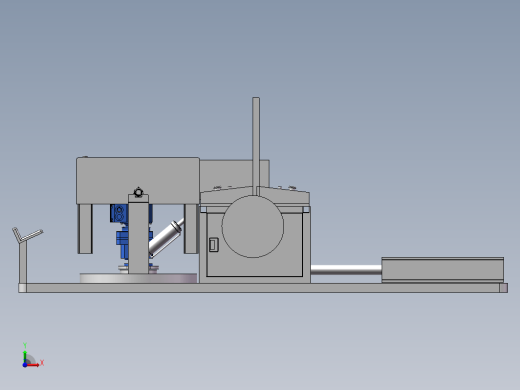Select the small rectangular latch on the box

click(x=214, y=245)
